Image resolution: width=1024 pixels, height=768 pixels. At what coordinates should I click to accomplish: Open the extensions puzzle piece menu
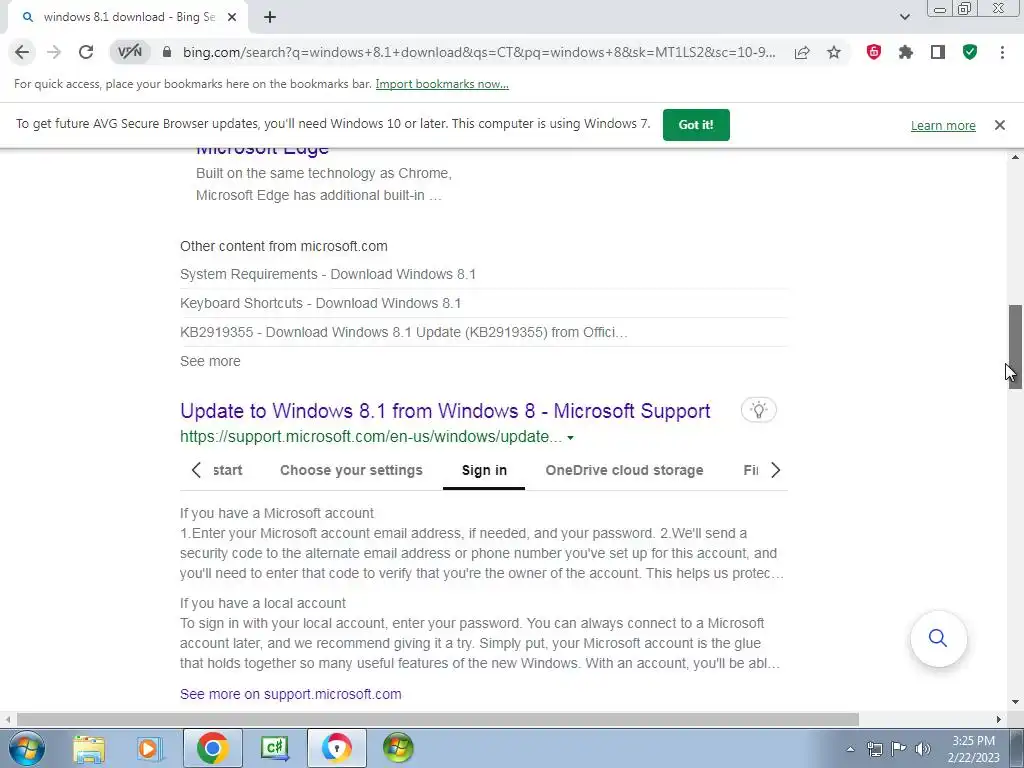click(x=906, y=52)
